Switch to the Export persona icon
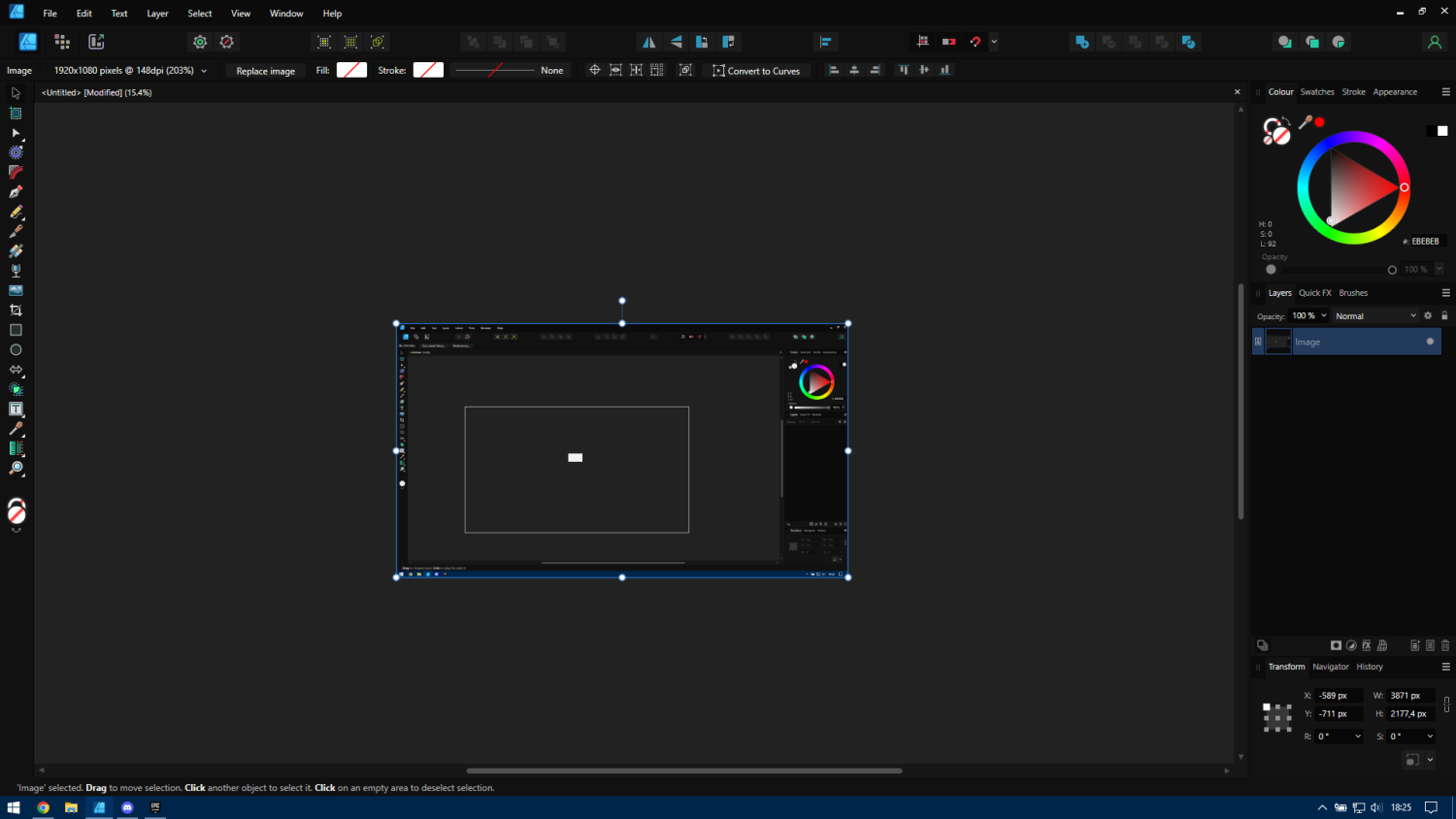 96,42
